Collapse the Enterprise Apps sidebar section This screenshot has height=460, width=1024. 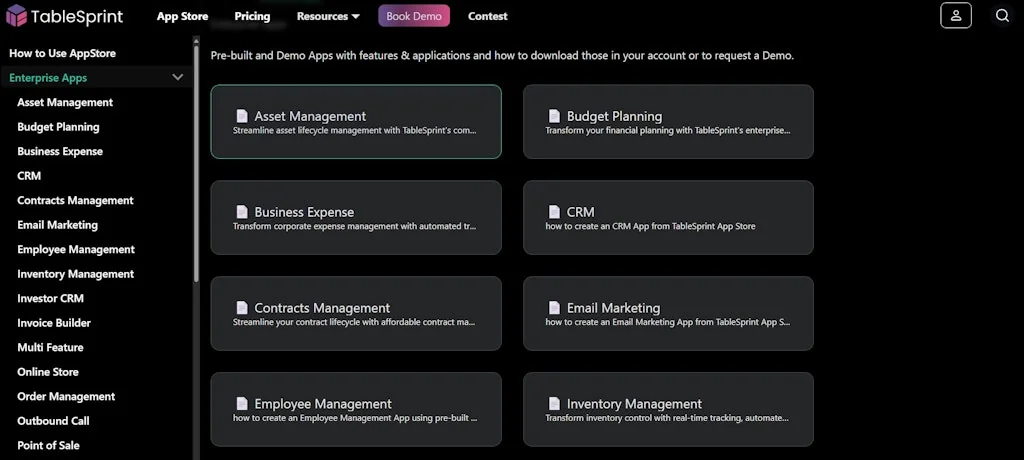tap(178, 78)
